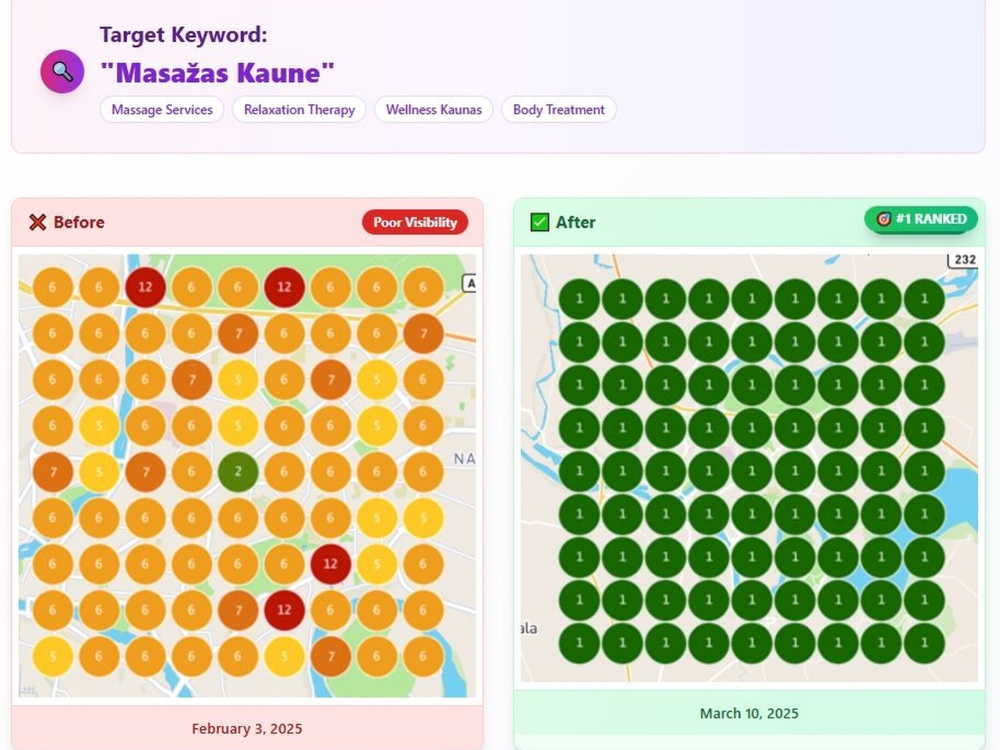Image resolution: width=1000 pixels, height=750 pixels.
Task: Click the magnifying glass search icon
Action: [62, 71]
